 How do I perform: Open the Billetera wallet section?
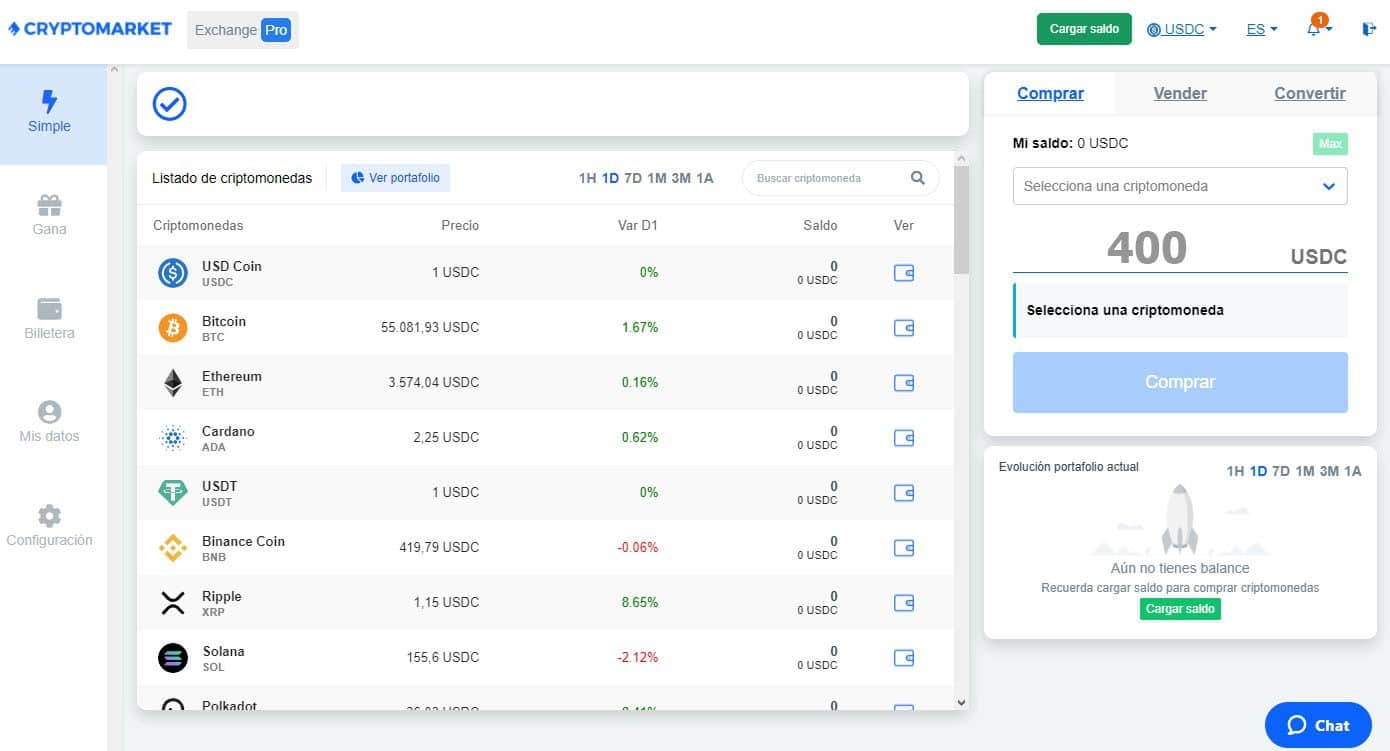click(x=50, y=319)
